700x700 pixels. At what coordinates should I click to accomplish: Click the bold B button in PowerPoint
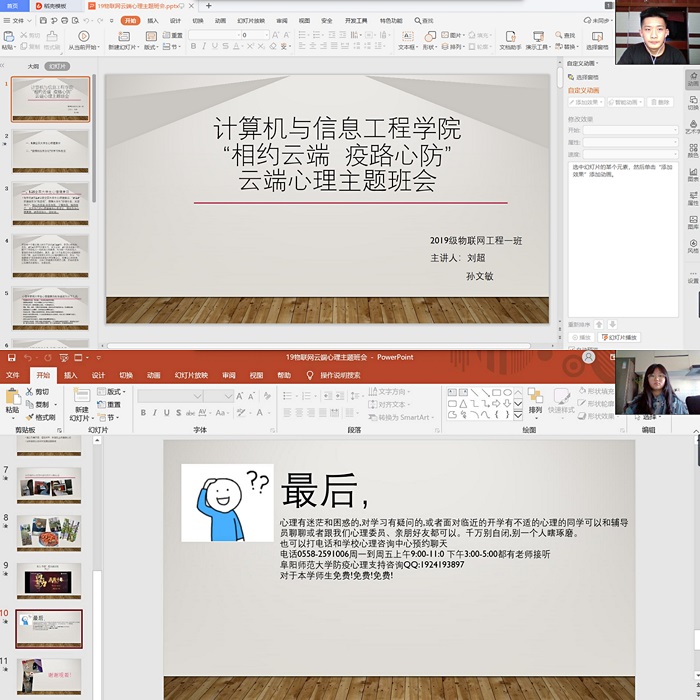(141, 413)
